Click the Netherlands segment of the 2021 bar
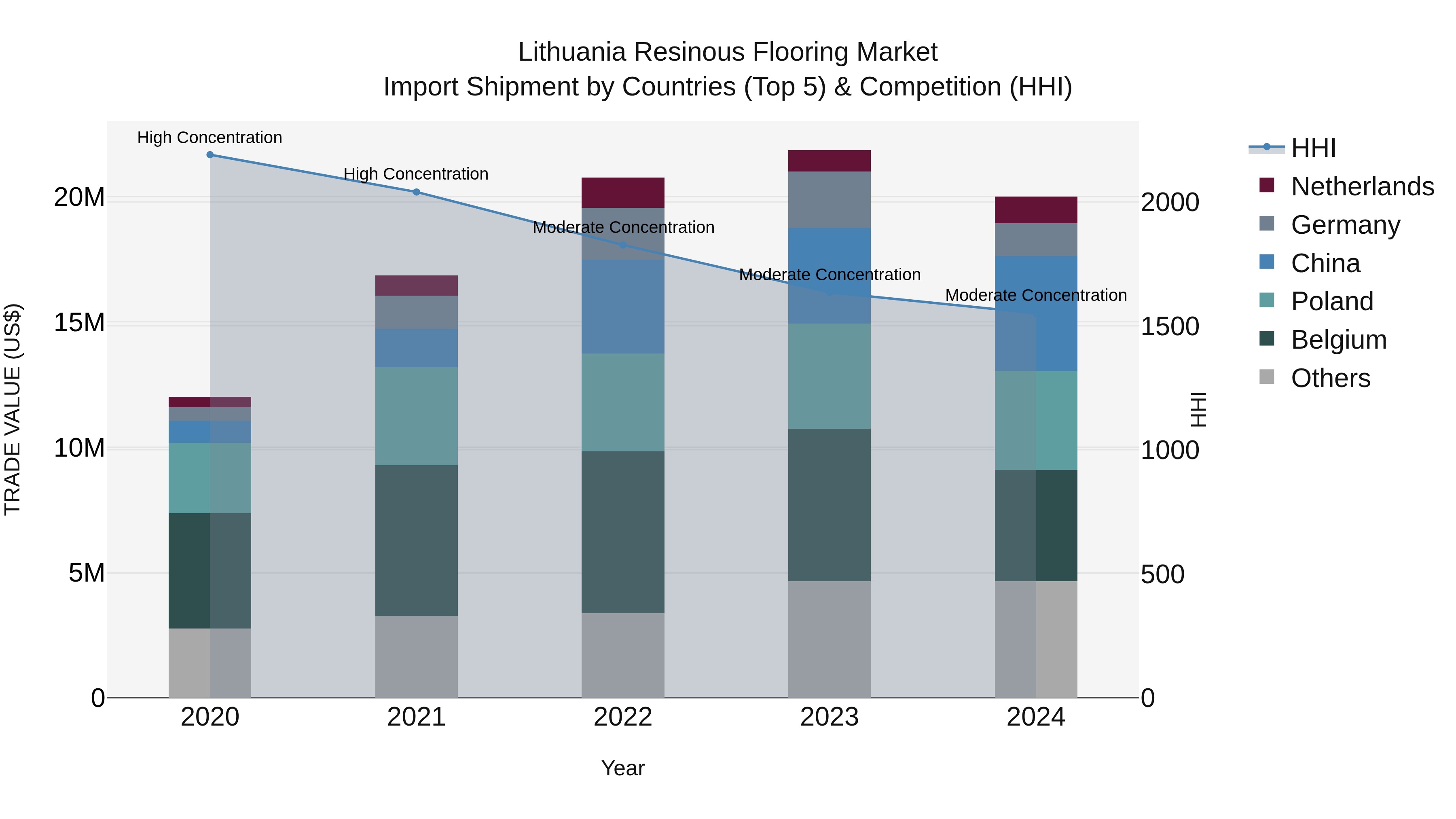Screen dimensions: 1456x819 coord(417,286)
